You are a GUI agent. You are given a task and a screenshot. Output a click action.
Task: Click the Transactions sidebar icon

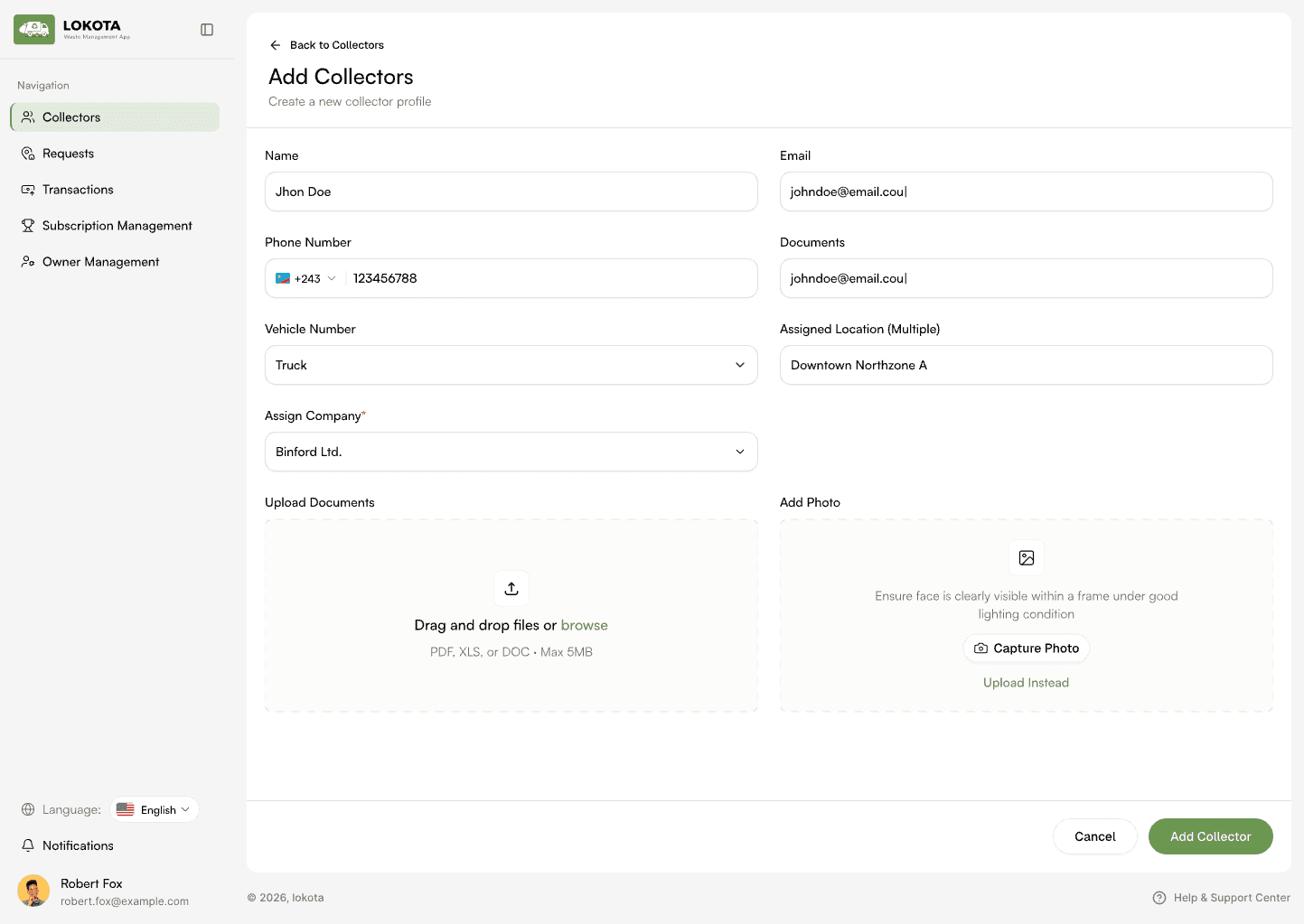coord(28,190)
